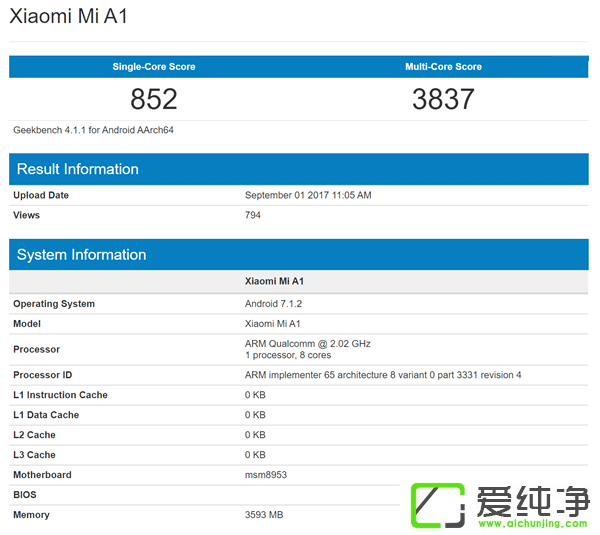The image size is (600, 535).
Task: Click the Xiaomi Mi A1 page title
Action: tap(68, 16)
